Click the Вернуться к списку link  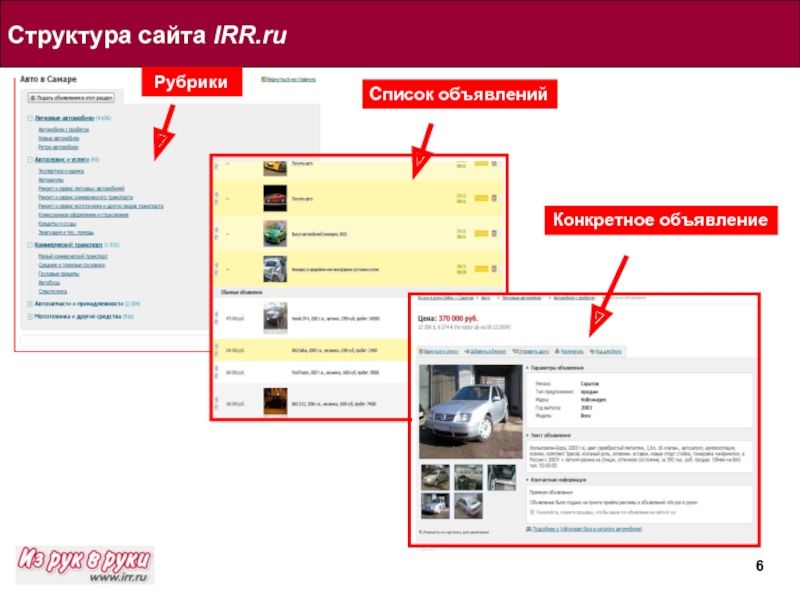coord(439,352)
